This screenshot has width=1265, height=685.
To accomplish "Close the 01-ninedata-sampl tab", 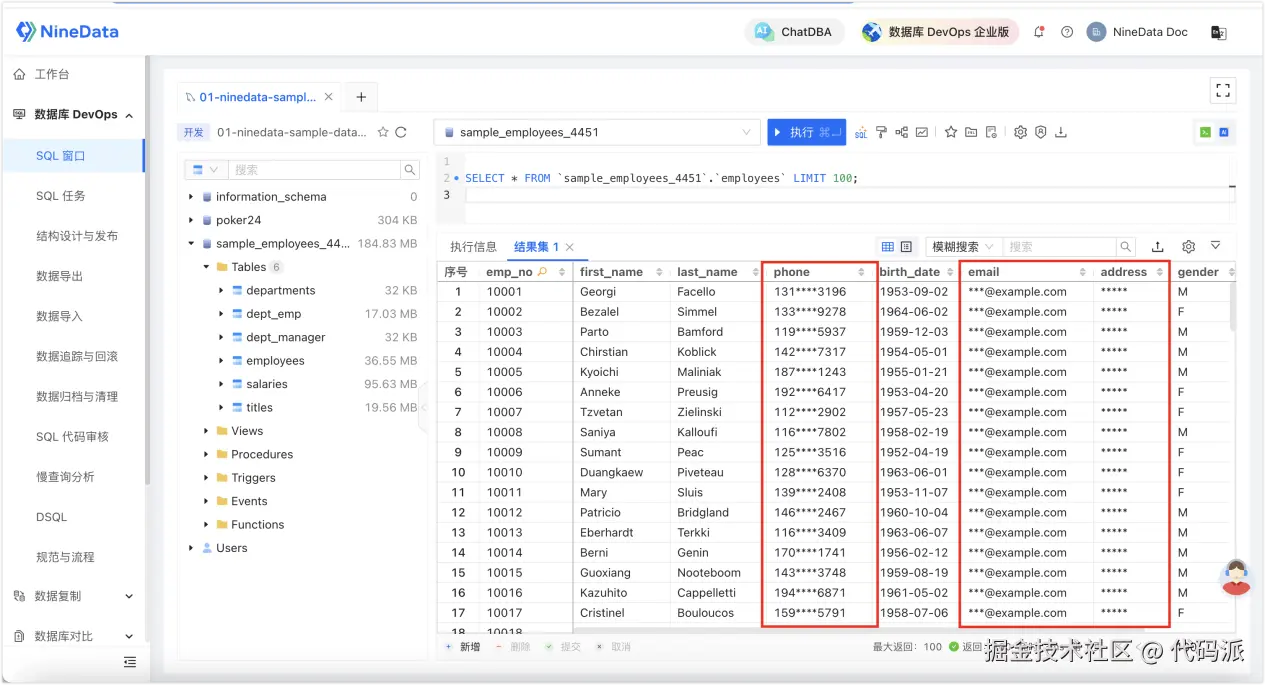I will 330,97.
